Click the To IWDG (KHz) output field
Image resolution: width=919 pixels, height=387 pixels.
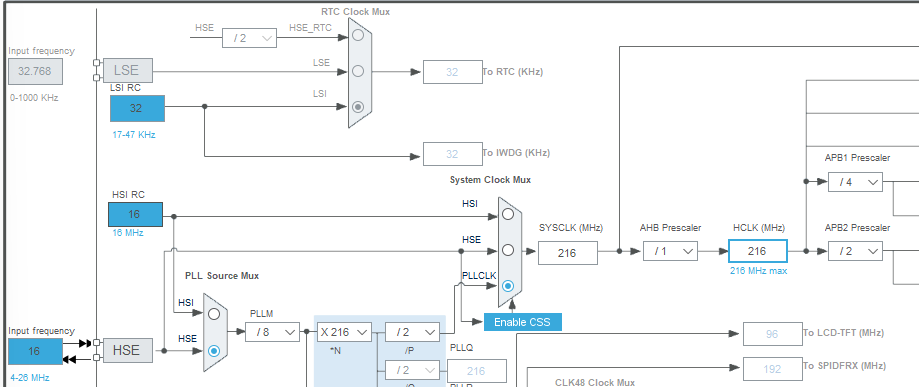click(x=452, y=154)
